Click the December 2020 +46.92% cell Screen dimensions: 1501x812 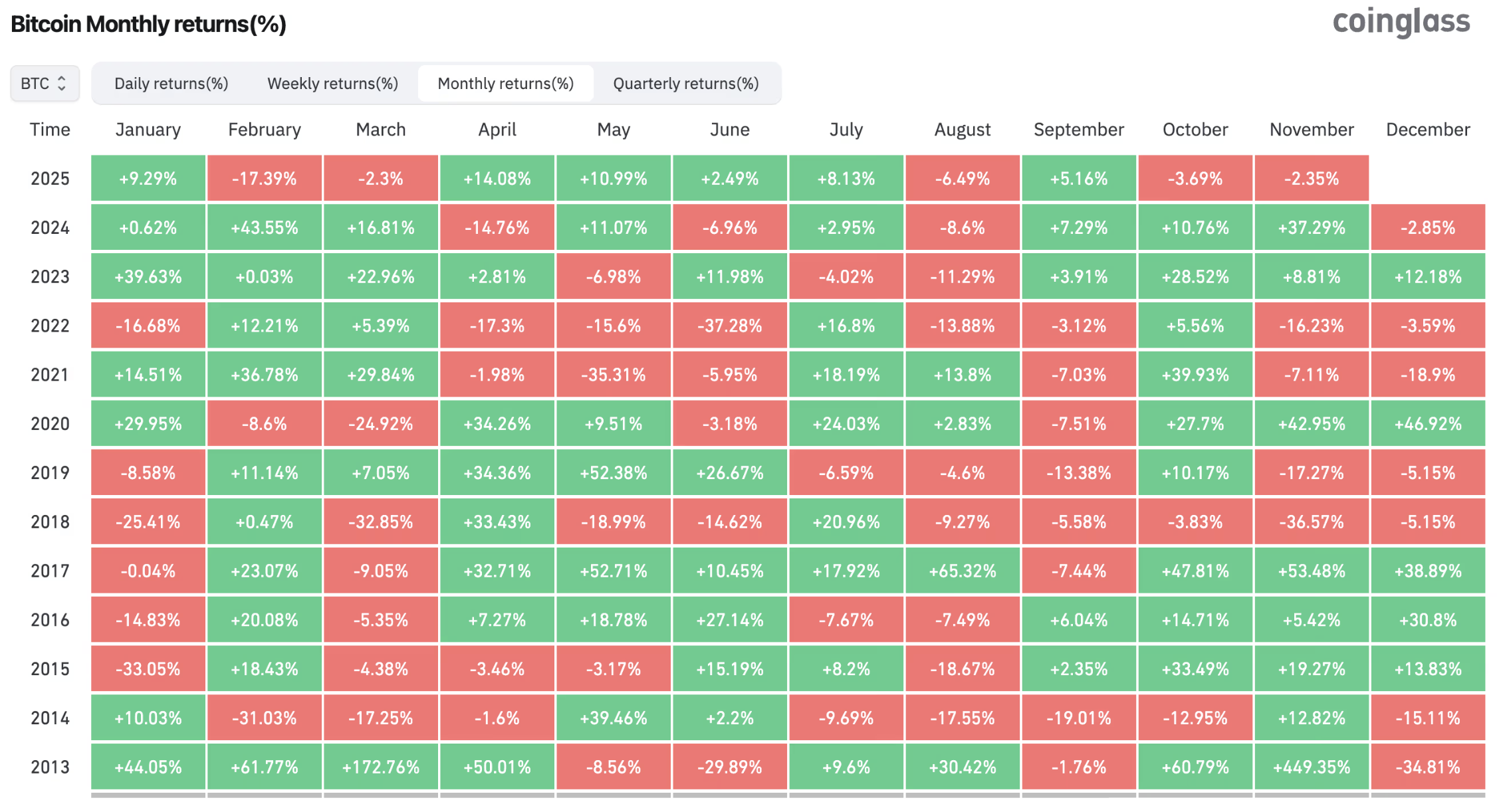point(1427,424)
